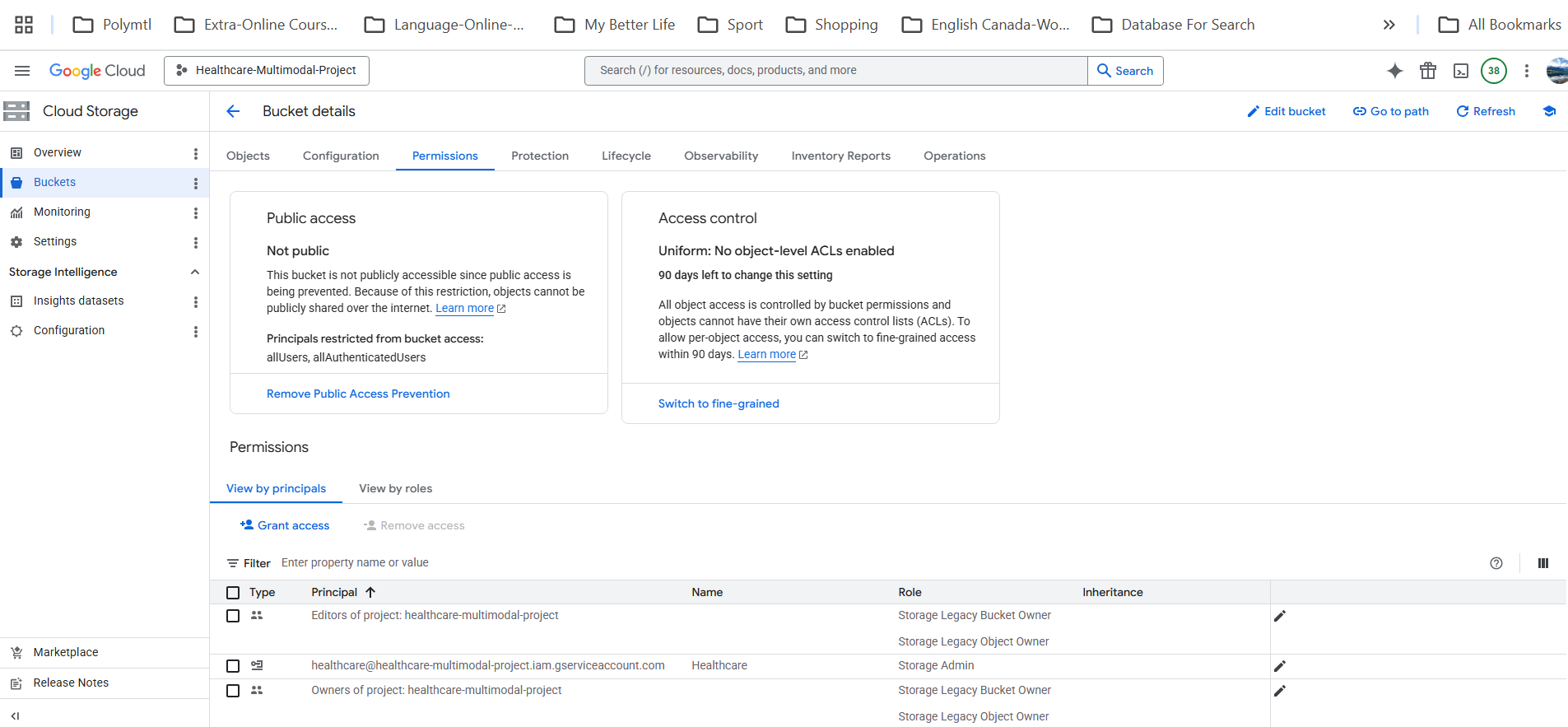Open the Cloud Shell terminal icon
Screen dimensions: 1568x727
[1461, 71]
